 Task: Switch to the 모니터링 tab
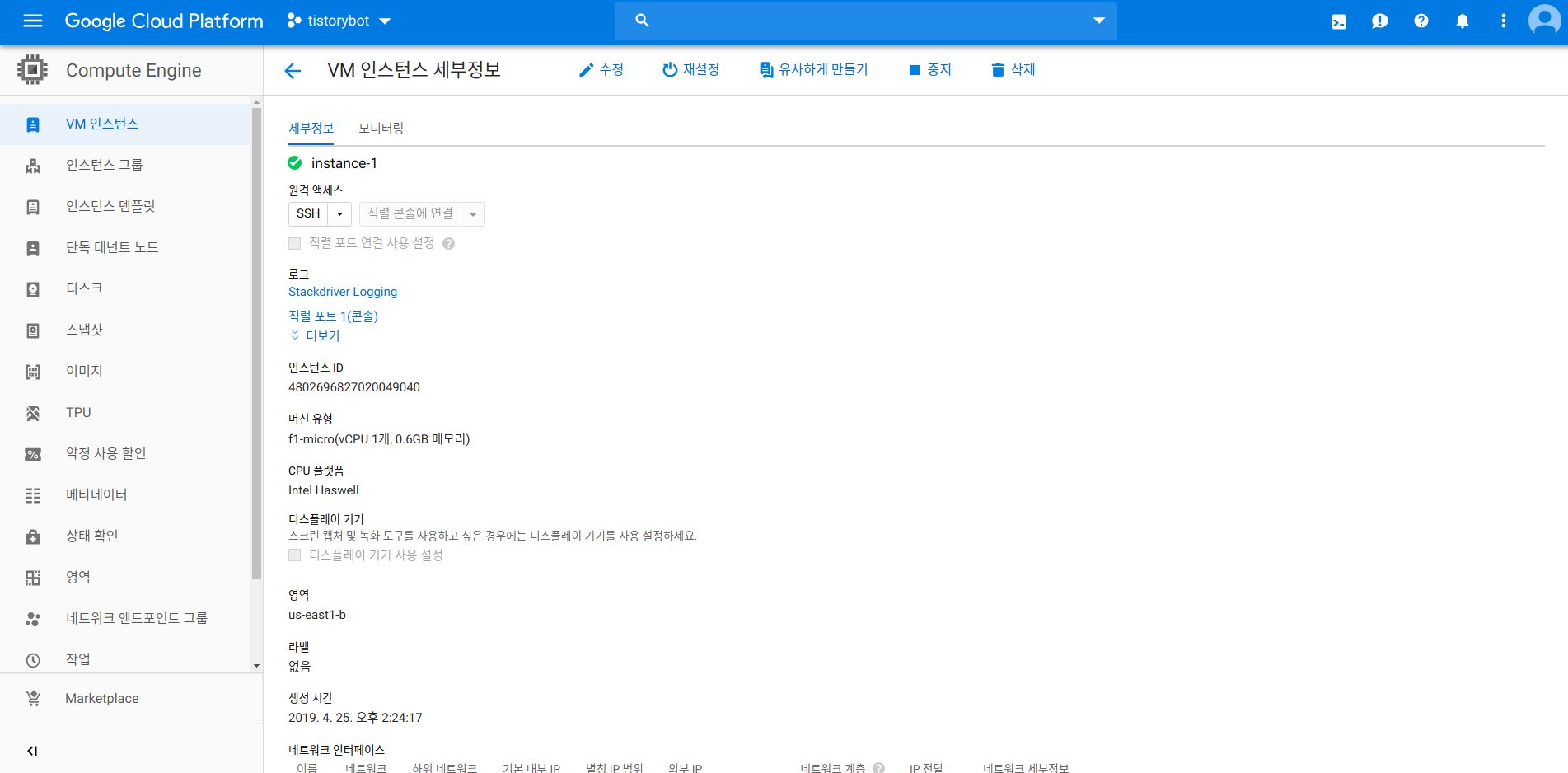click(381, 129)
